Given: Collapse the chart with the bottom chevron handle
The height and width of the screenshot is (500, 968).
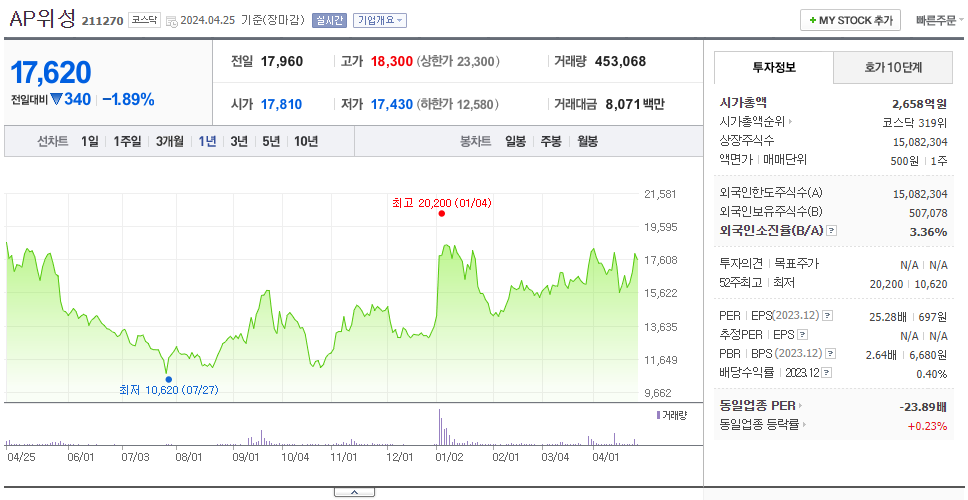Looking at the screenshot, I should 354,492.
